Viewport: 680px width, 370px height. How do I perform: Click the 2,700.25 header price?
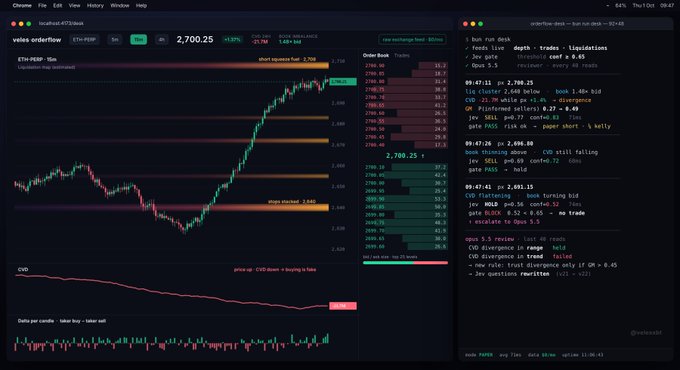[x=195, y=39]
